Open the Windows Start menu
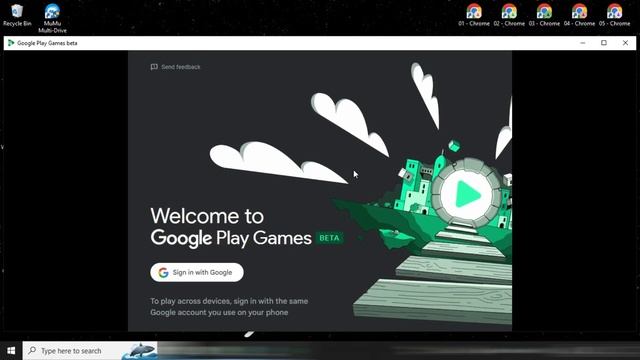 [x=11, y=351]
